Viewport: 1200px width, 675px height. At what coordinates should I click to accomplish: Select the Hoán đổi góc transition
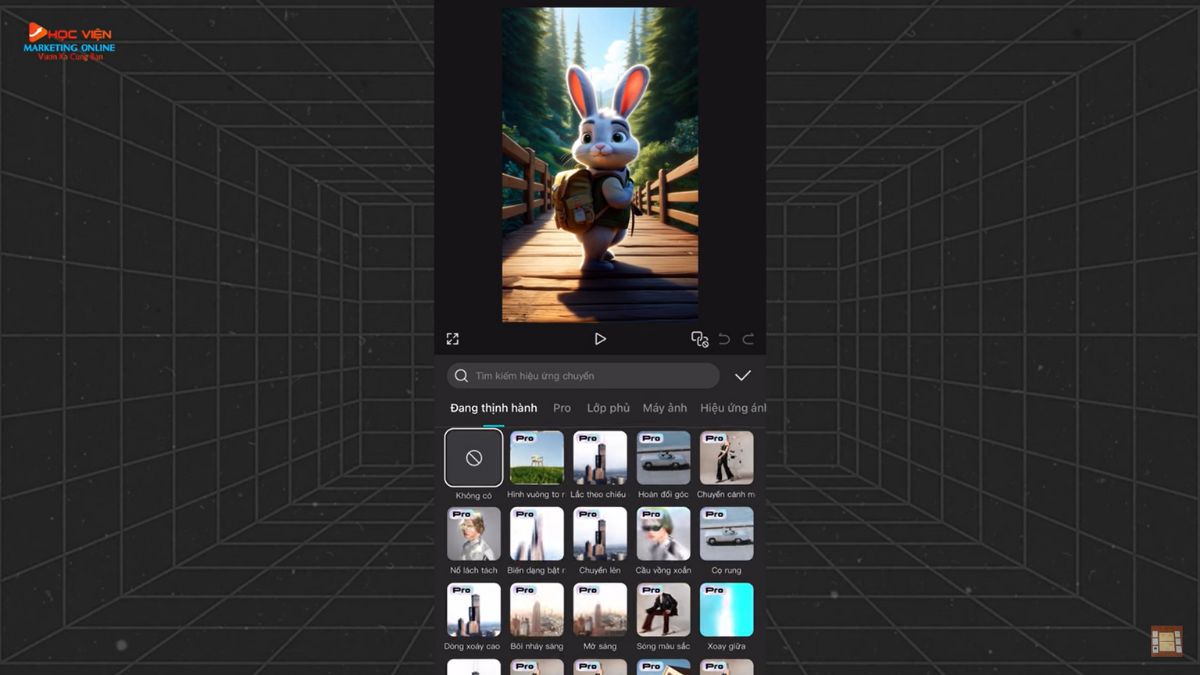664,458
